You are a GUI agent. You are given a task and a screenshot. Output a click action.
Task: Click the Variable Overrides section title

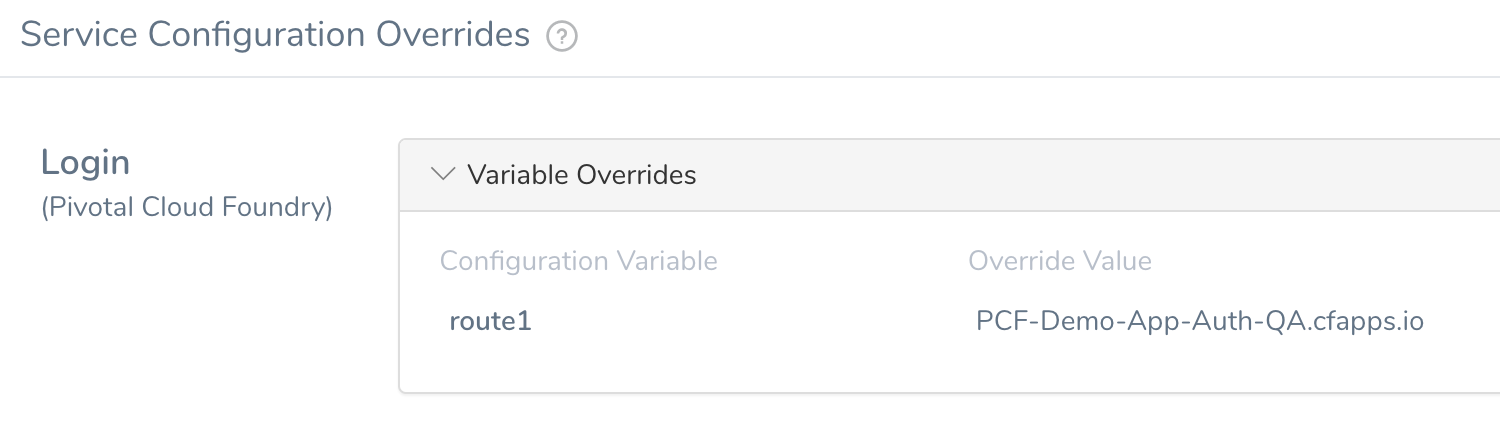click(x=582, y=174)
